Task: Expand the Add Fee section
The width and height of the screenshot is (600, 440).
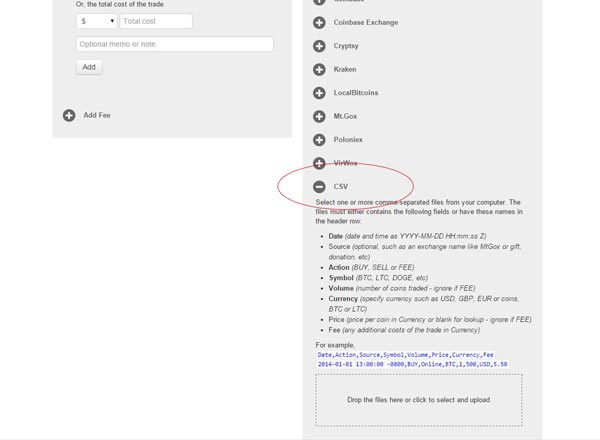Action: click(69, 116)
